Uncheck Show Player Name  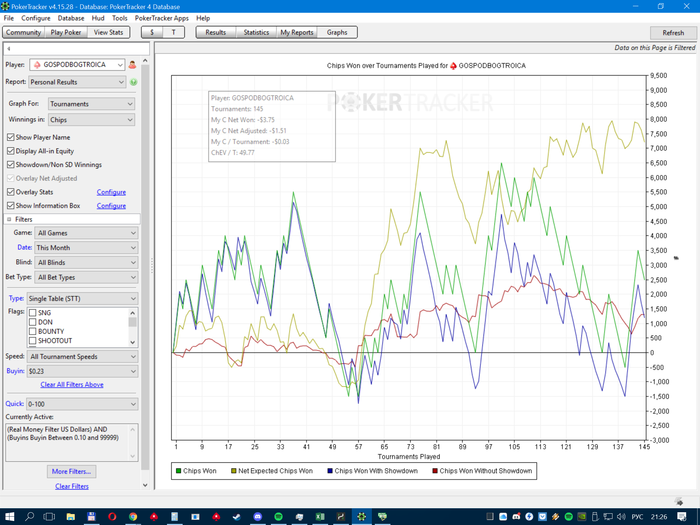coord(11,137)
